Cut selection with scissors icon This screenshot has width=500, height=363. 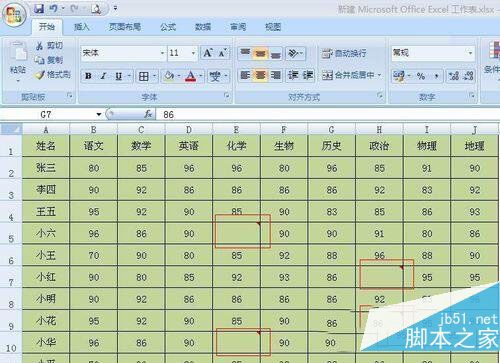coord(39,46)
